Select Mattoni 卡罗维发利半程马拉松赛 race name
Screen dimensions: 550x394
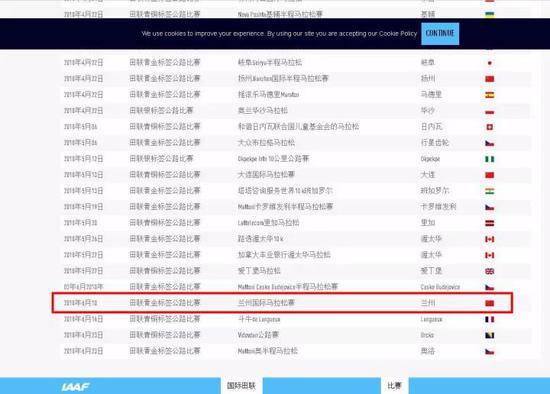286,207
